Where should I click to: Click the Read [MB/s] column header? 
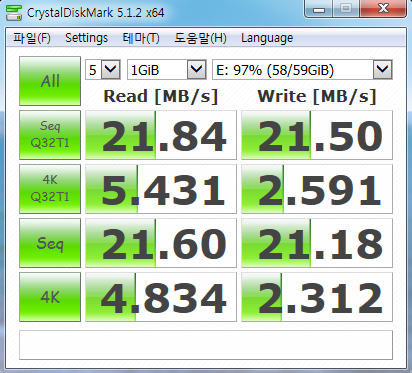161,96
